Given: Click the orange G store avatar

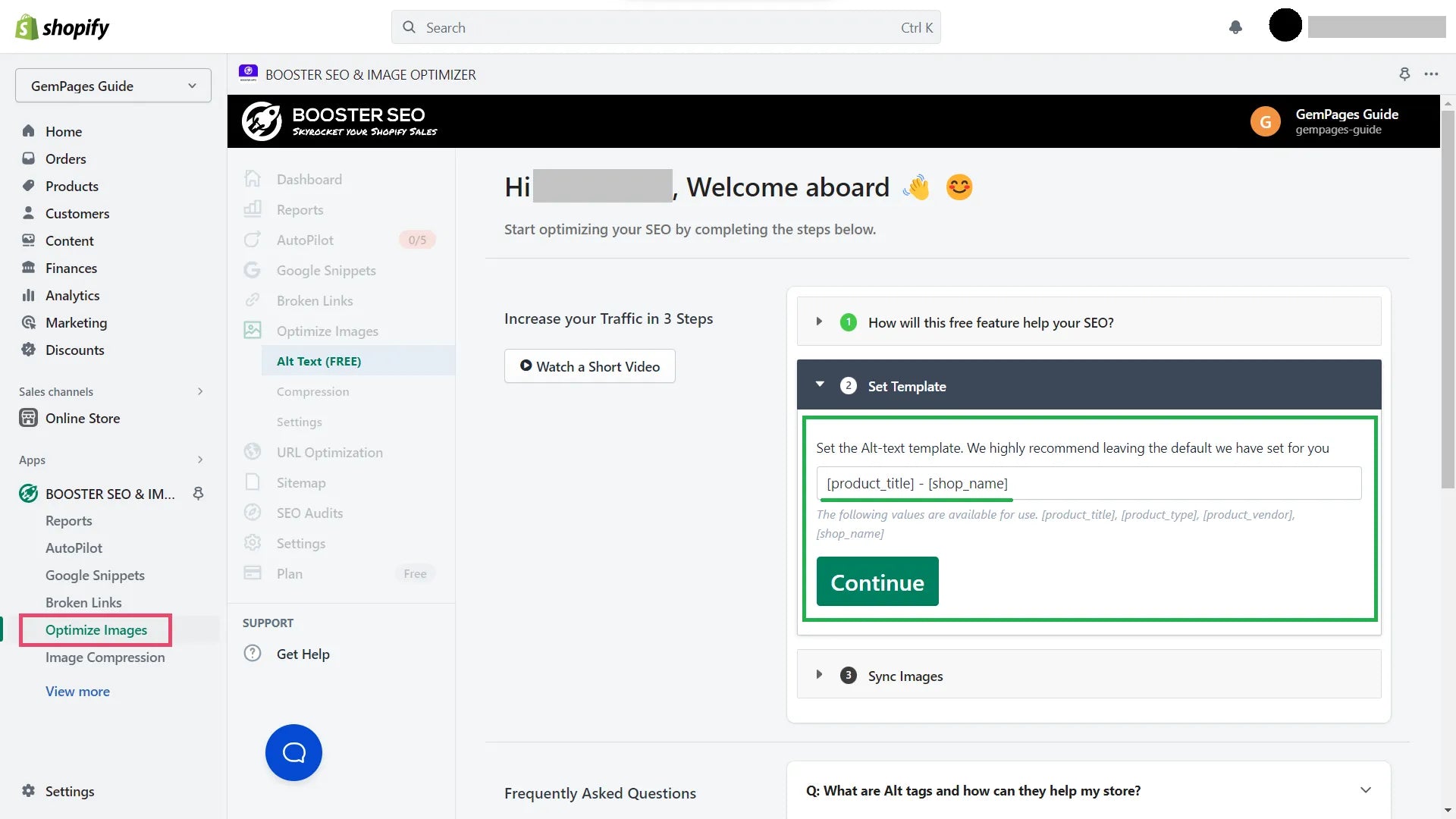Looking at the screenshot, I should (x=1265, y=121).
